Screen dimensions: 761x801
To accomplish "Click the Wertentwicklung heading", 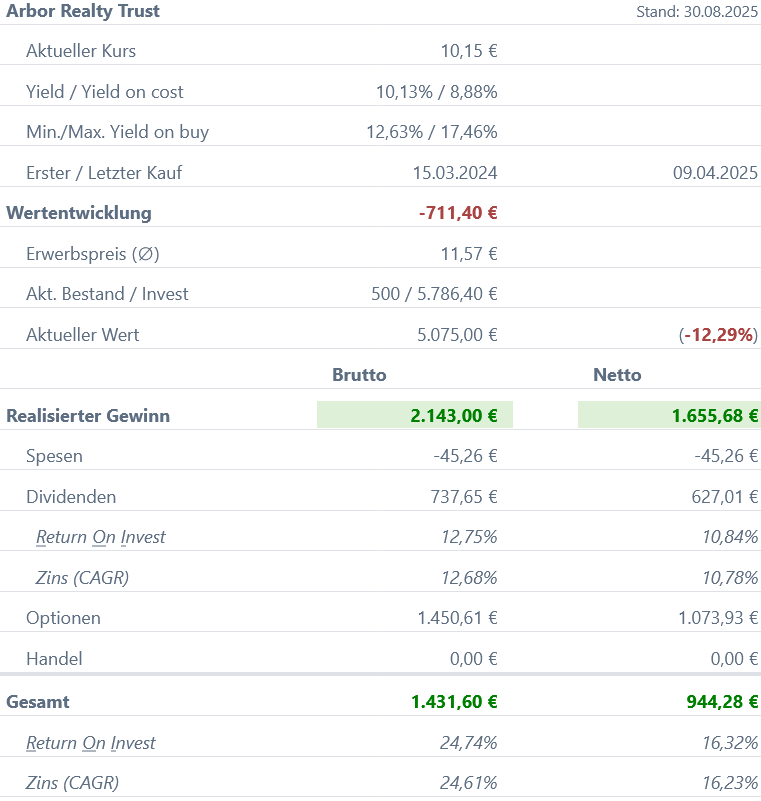I will [x=79, y=213].
